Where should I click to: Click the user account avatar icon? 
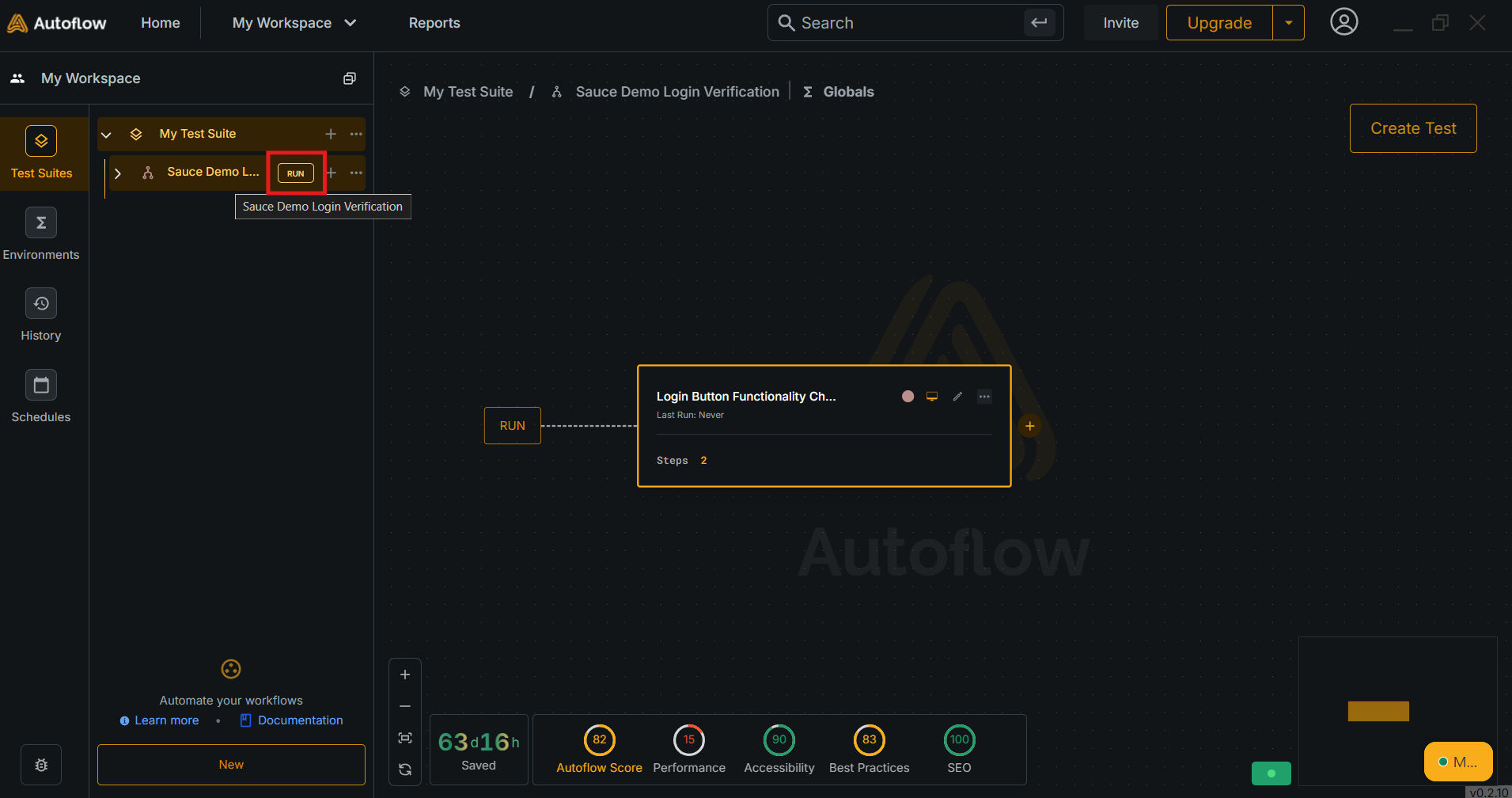tap(1343, 22)
